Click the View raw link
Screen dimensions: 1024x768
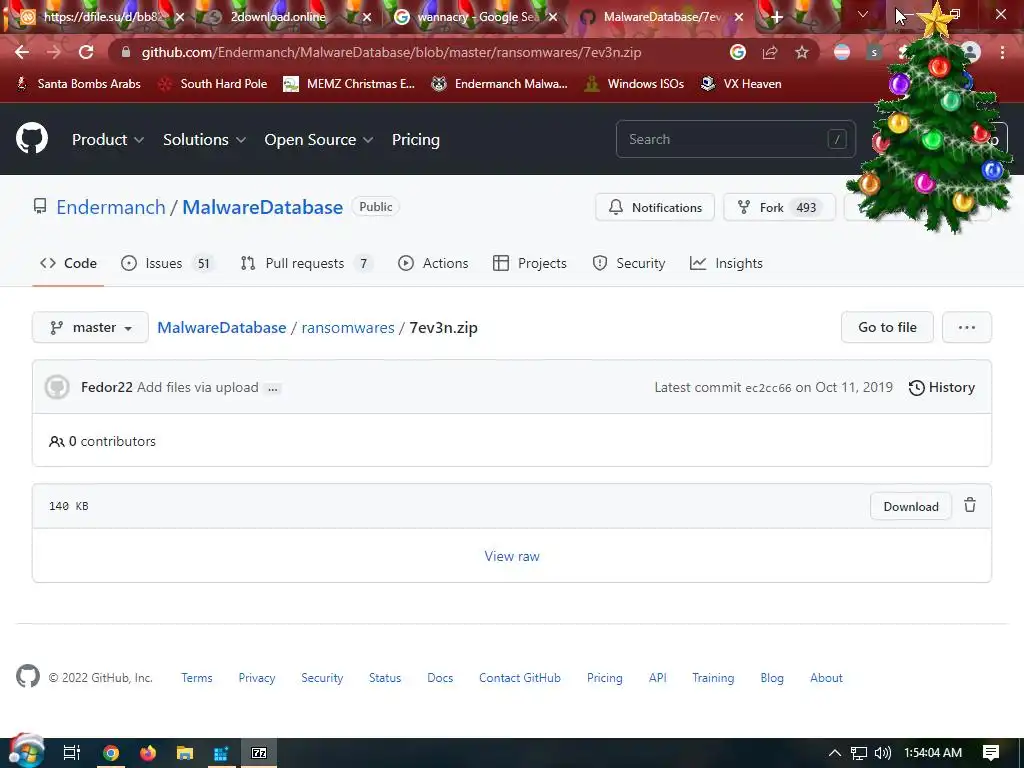point(512,556)
